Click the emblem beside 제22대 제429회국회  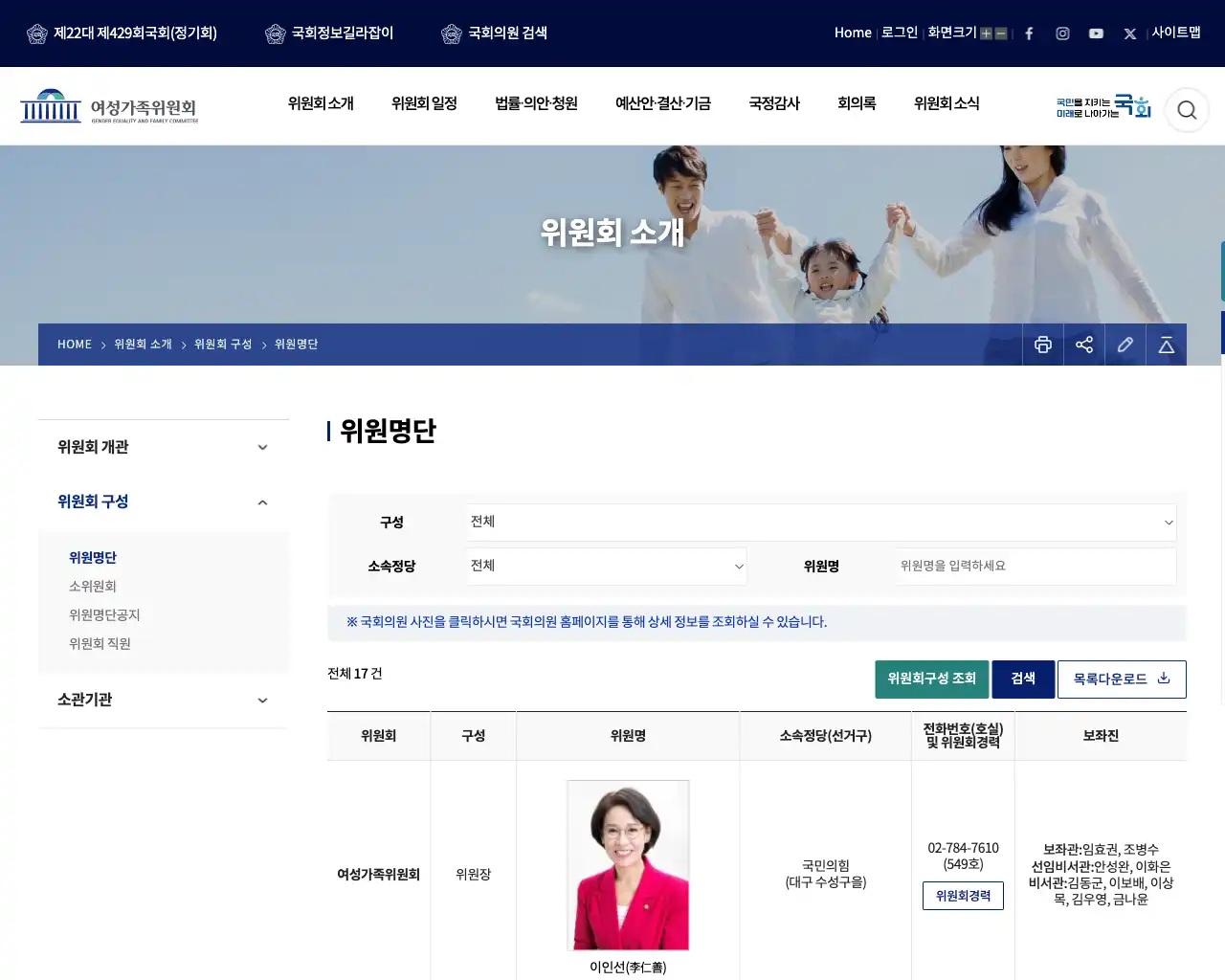click(37, 34)
